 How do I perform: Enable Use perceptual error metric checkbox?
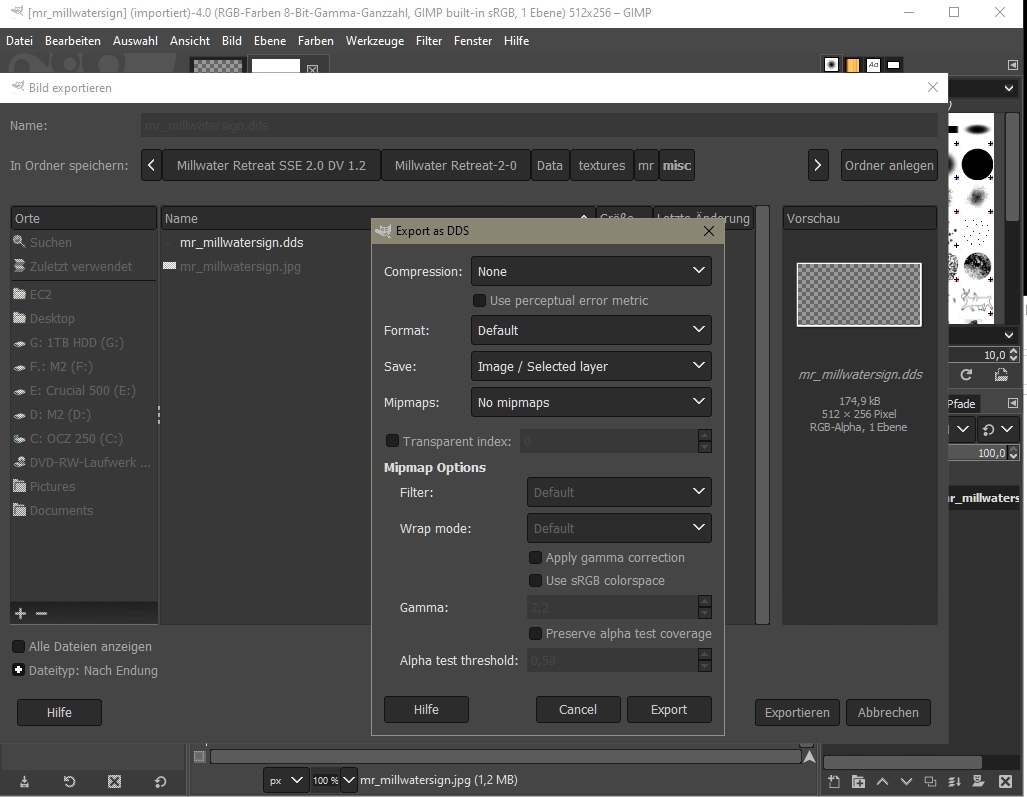479,301
